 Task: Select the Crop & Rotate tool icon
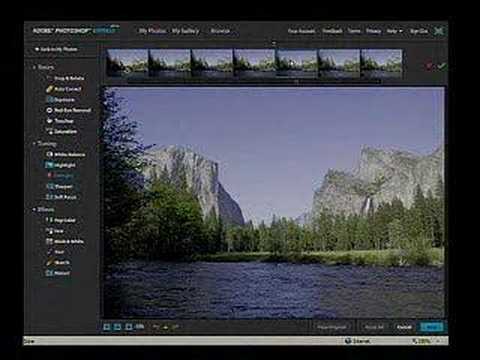[x=49, y=78]
